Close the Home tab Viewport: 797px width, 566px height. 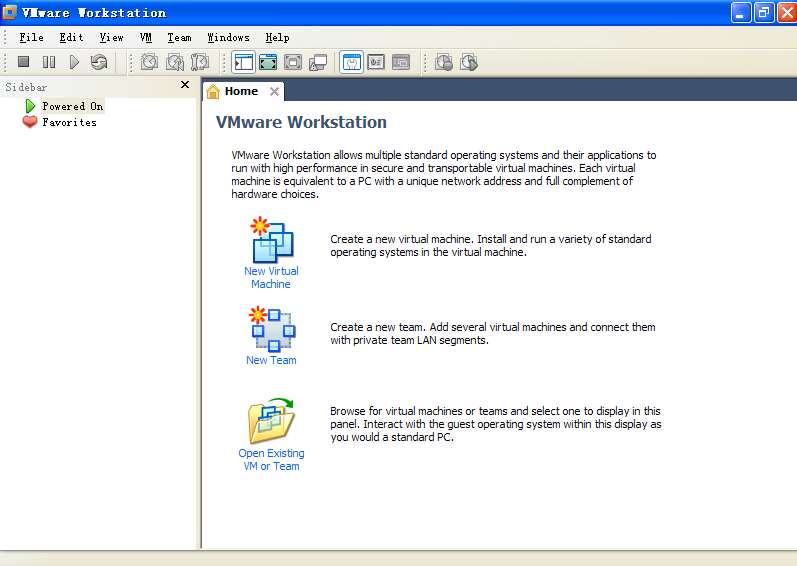(274, 91)
